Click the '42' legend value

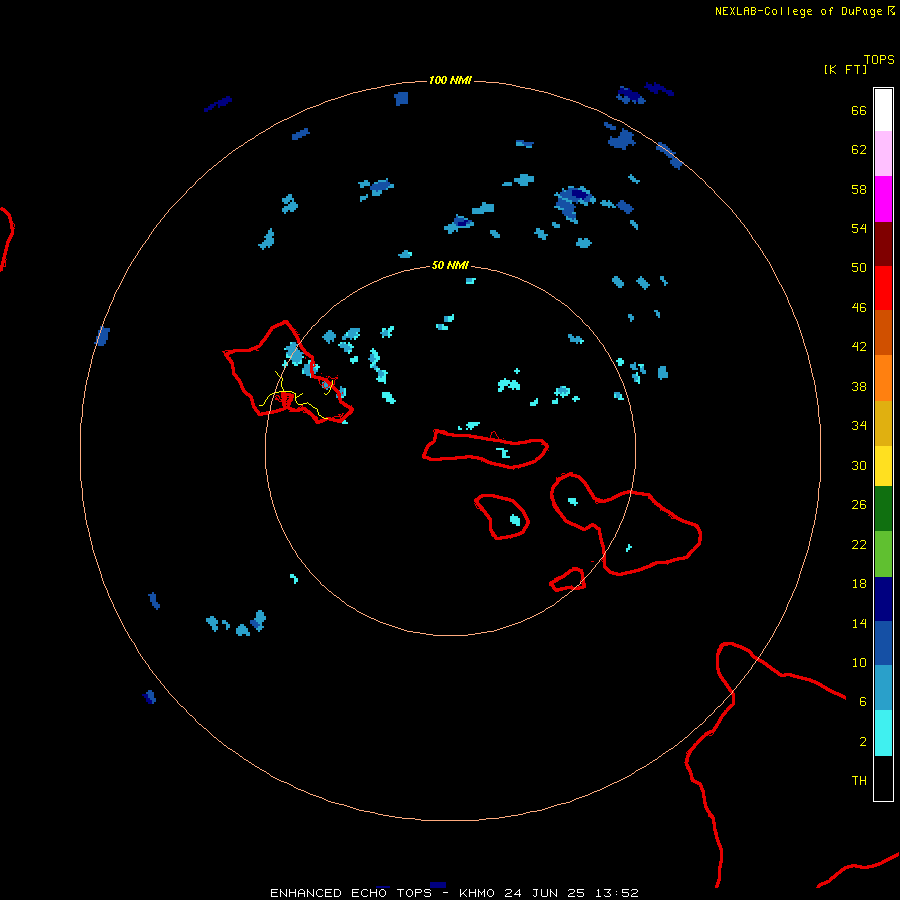[x=859, y=347]
